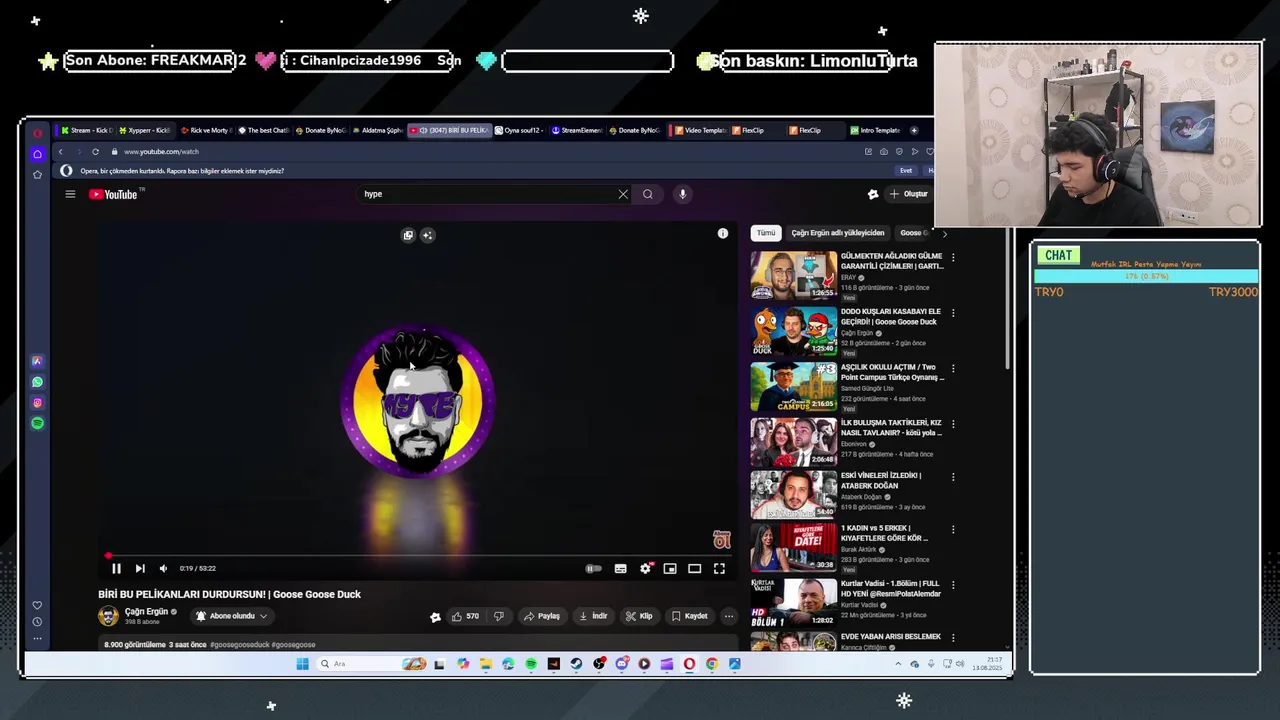Screen dimensions: 1280x720
Task: Focus the YouTube search field containing 'hype'
Action: 488,194
